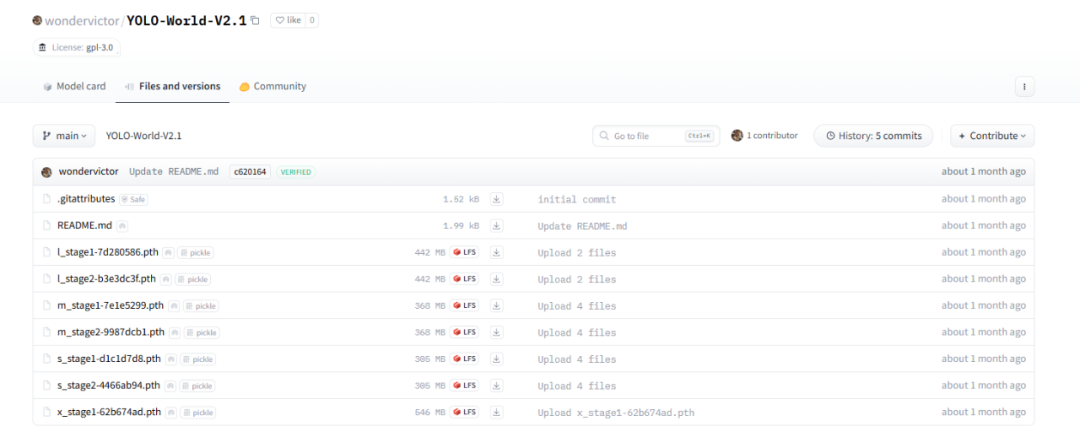
Task: Open the README.md file
Action: (84, 225)
